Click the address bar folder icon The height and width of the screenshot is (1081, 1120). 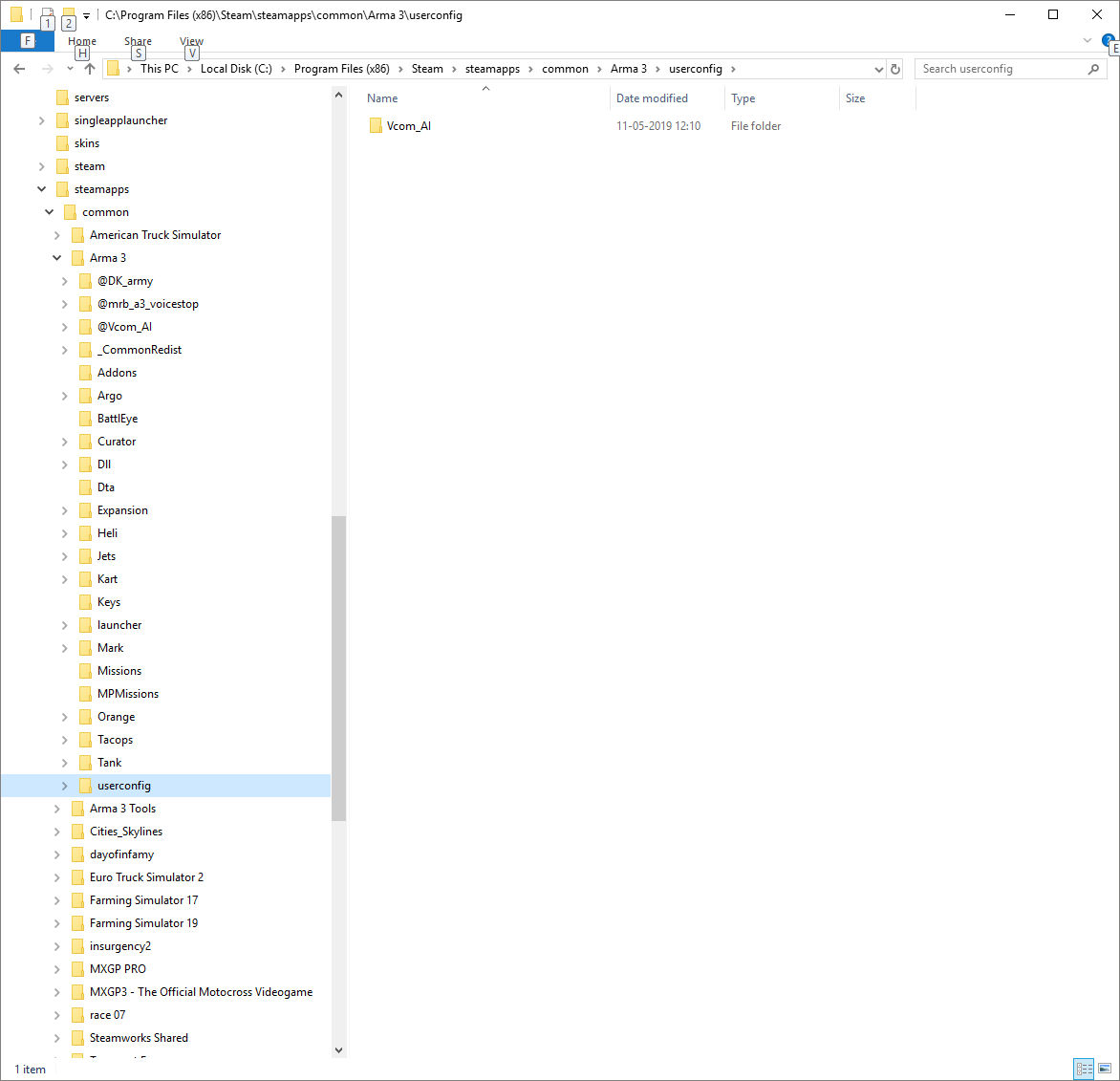113,69
